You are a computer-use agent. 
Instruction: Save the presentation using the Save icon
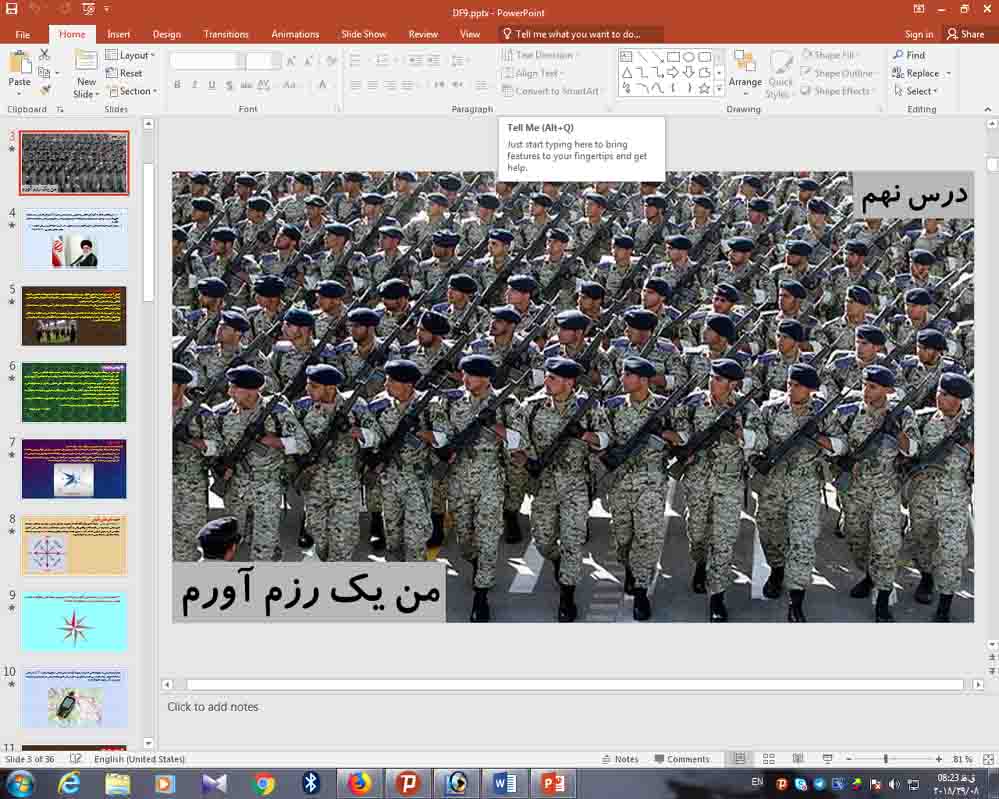tap(10, 9)
